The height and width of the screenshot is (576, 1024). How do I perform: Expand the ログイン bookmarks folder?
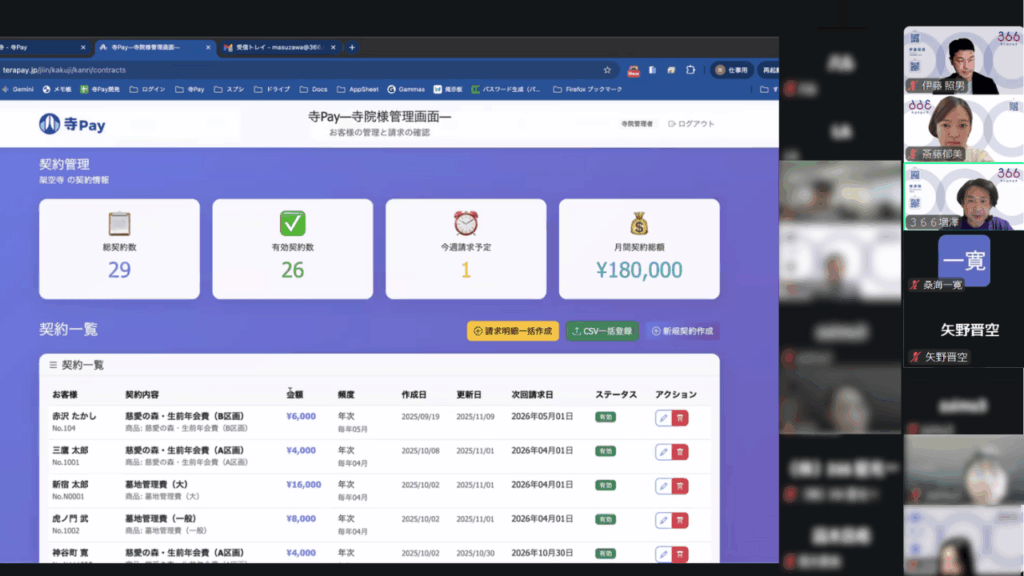click(147, 89)
